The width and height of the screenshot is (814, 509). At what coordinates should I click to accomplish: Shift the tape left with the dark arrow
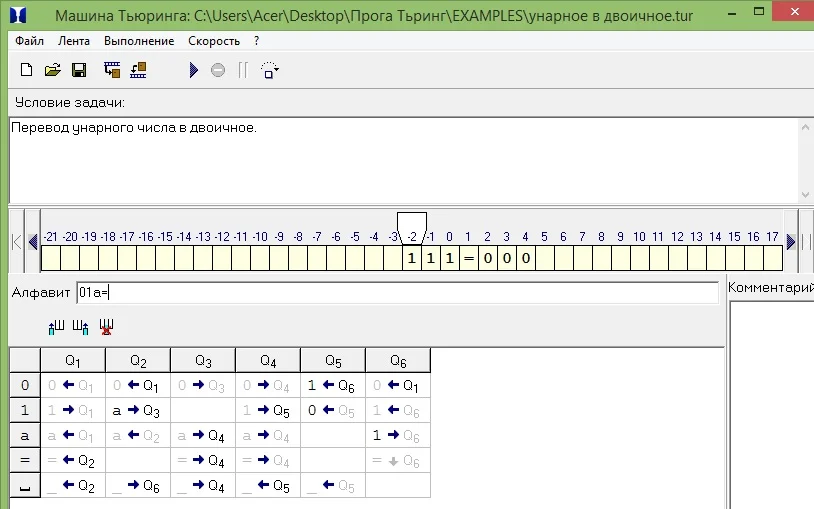33,242
